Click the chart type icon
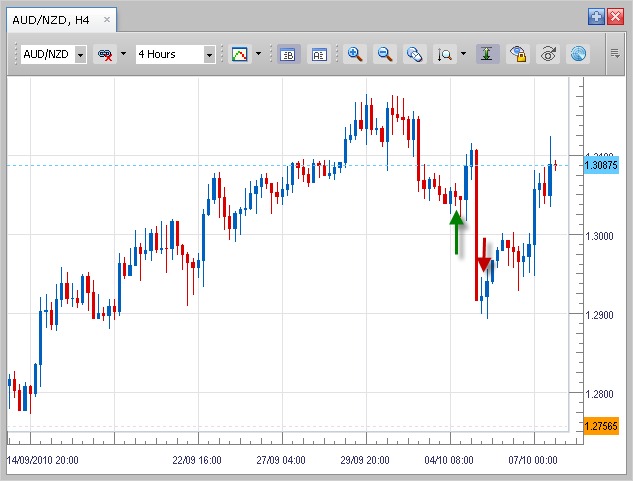Image resolution: width=633 pixels, height=481 pixels. (x=239, y=54)
